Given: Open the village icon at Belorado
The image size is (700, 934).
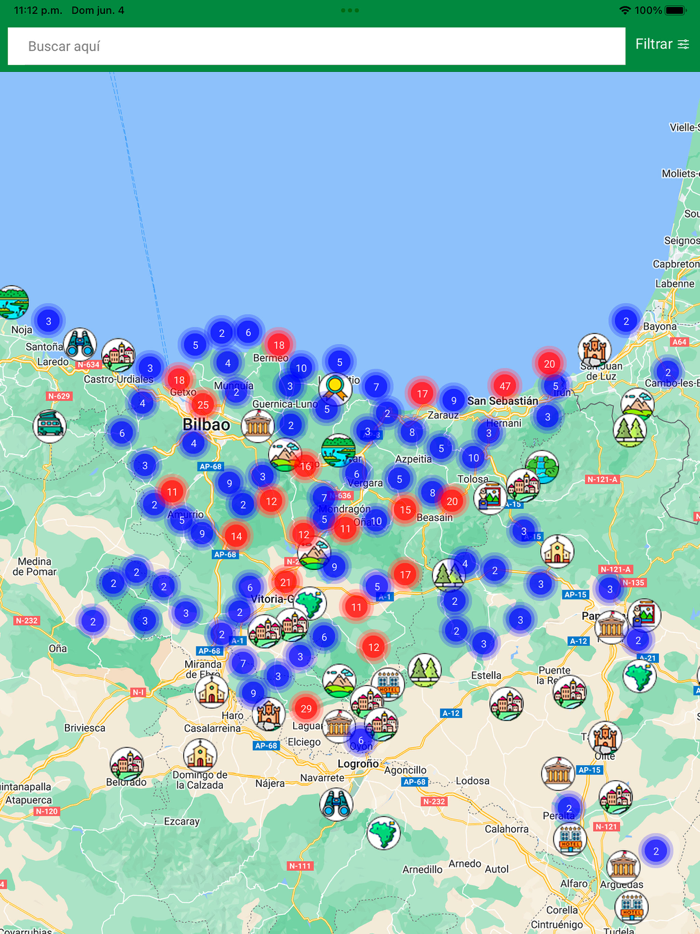Looking at the screenshot, I should (x=126, y=764).
